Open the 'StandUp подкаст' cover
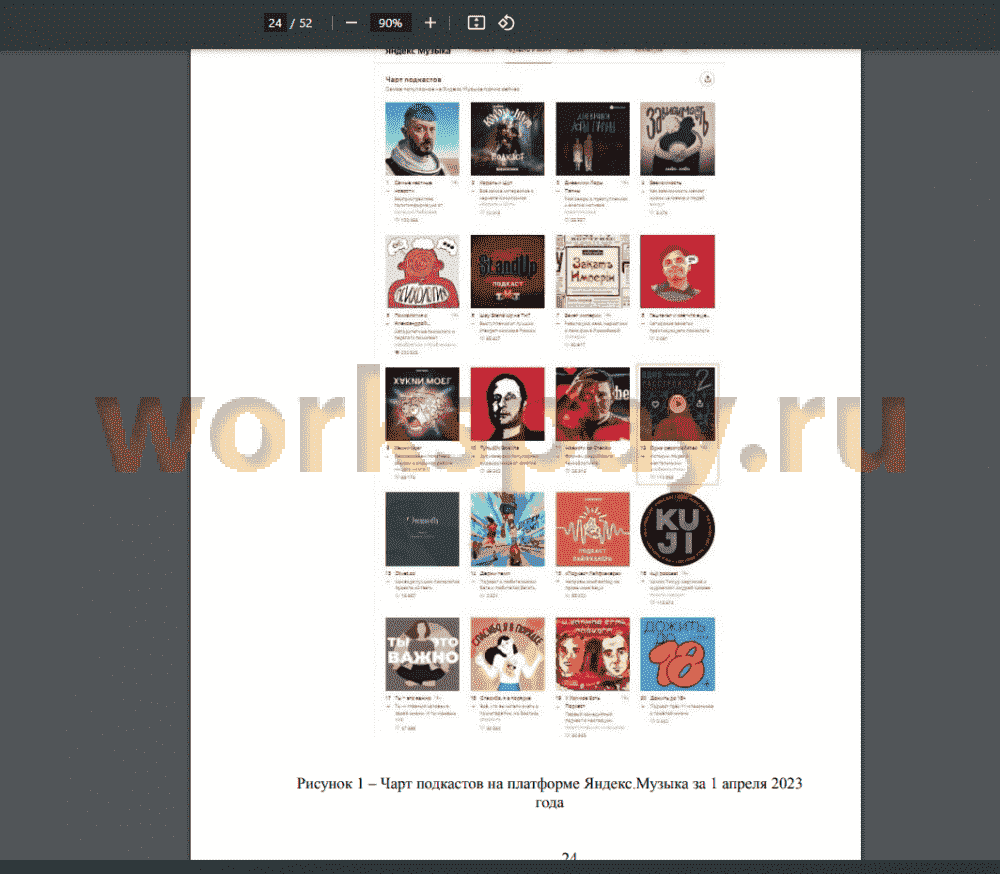Image resolution: width=1000 pixels, height=874 pixels. tap(508, 272)
